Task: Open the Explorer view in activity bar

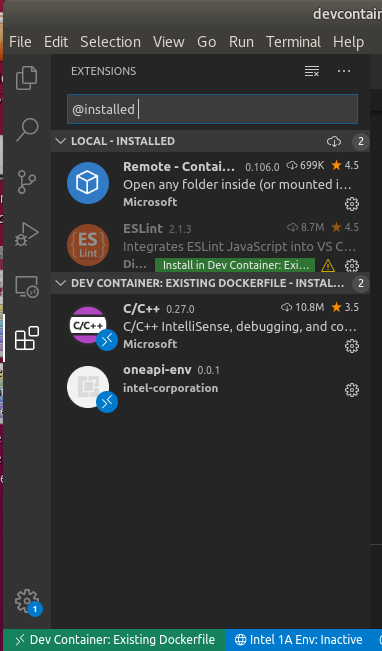Action: click(x=27, y=78)
